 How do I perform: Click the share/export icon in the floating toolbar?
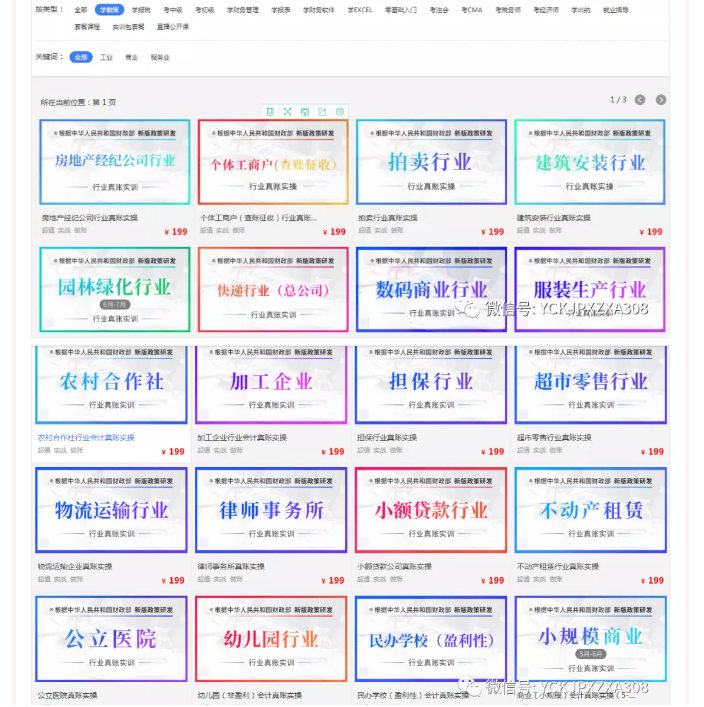pyautogui.click(x=322, y=111)
